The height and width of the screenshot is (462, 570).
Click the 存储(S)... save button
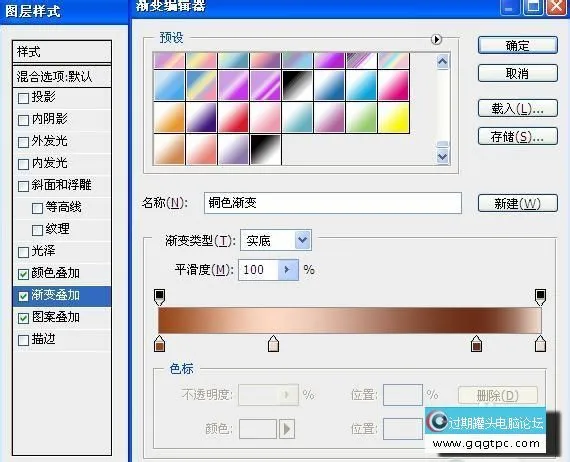518,136
